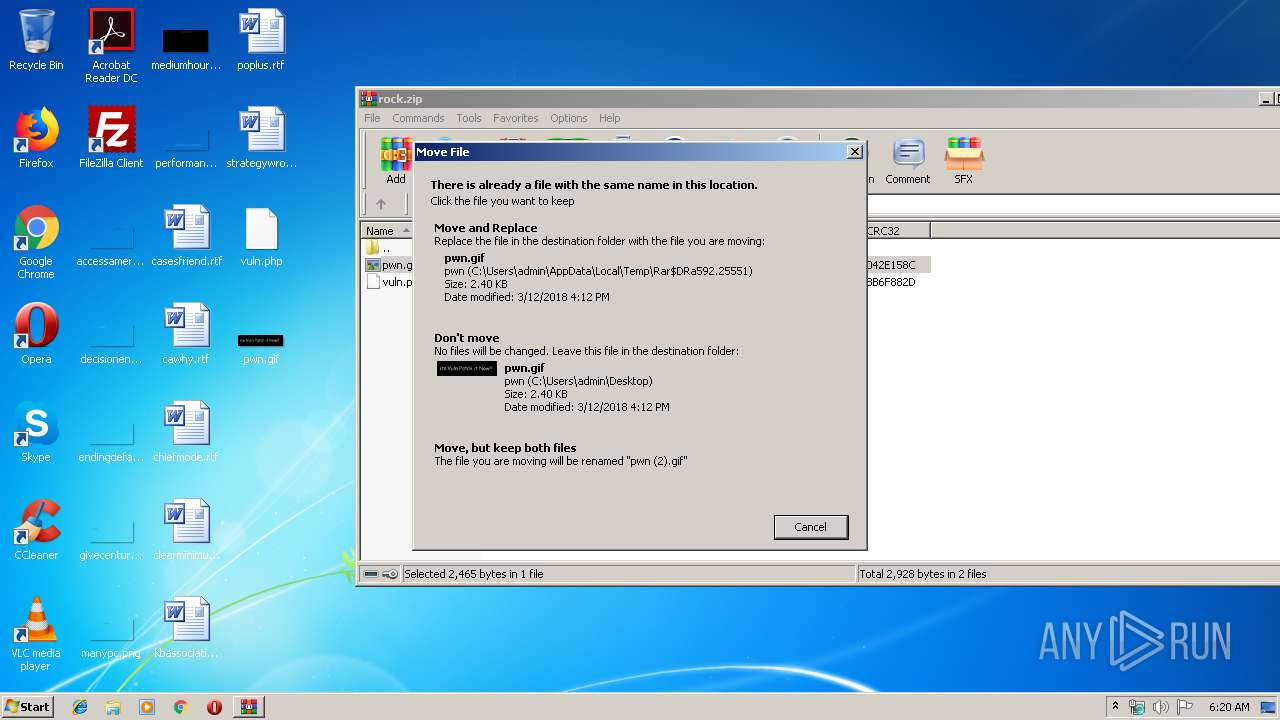The width and height of the screenshot is (1280, 720).
Task: Select clearminimu... document on desktop
Action: (186, 530)
